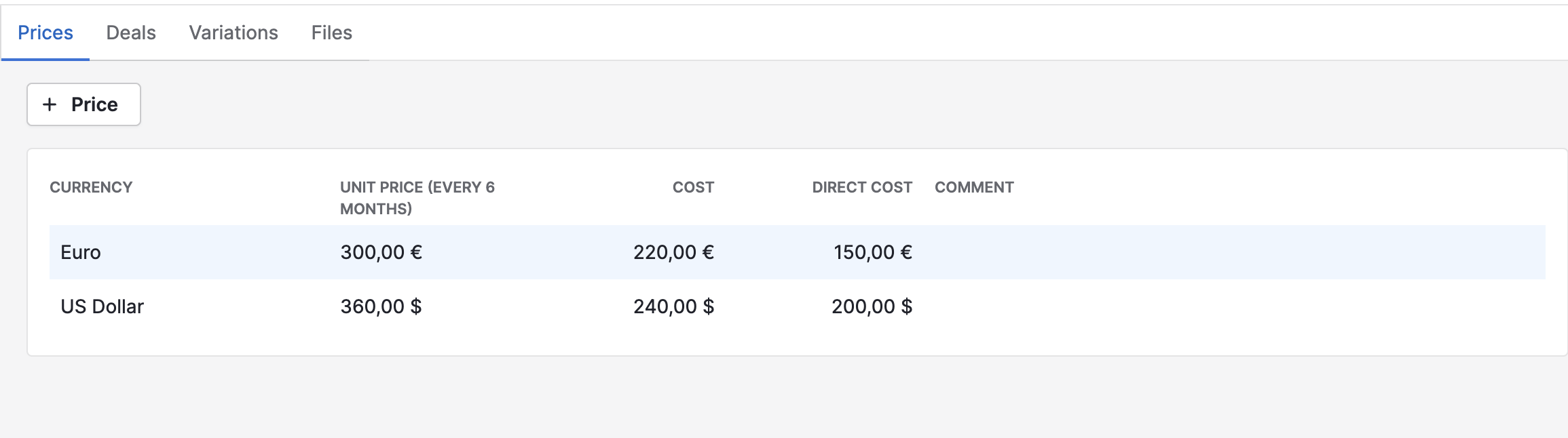Image resolution: width=1568 pixels, height=438 pixels.
Task: Click the 240,00 $ cost value
Action: (673, 306)
